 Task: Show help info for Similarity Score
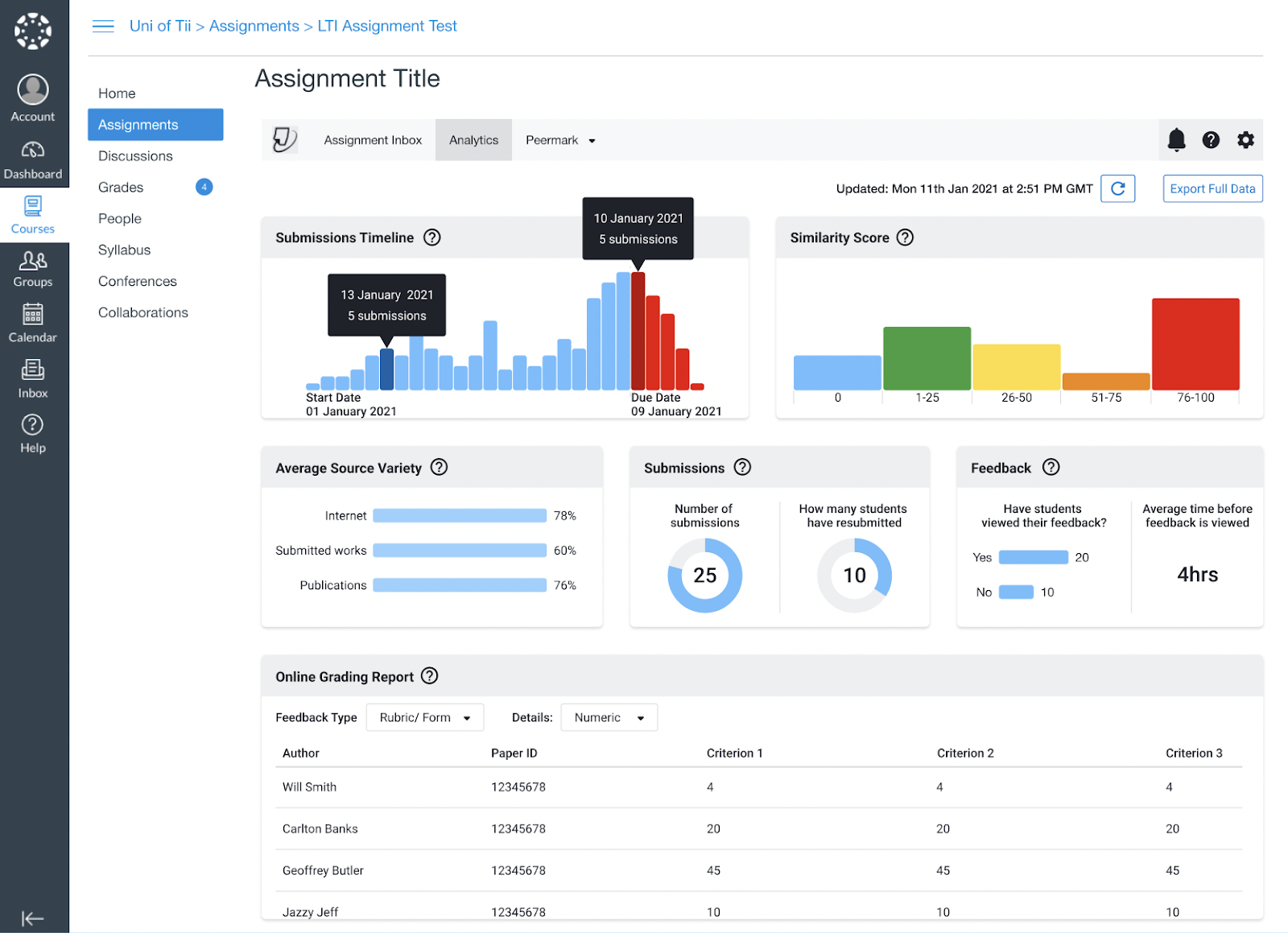click(905, 237)
